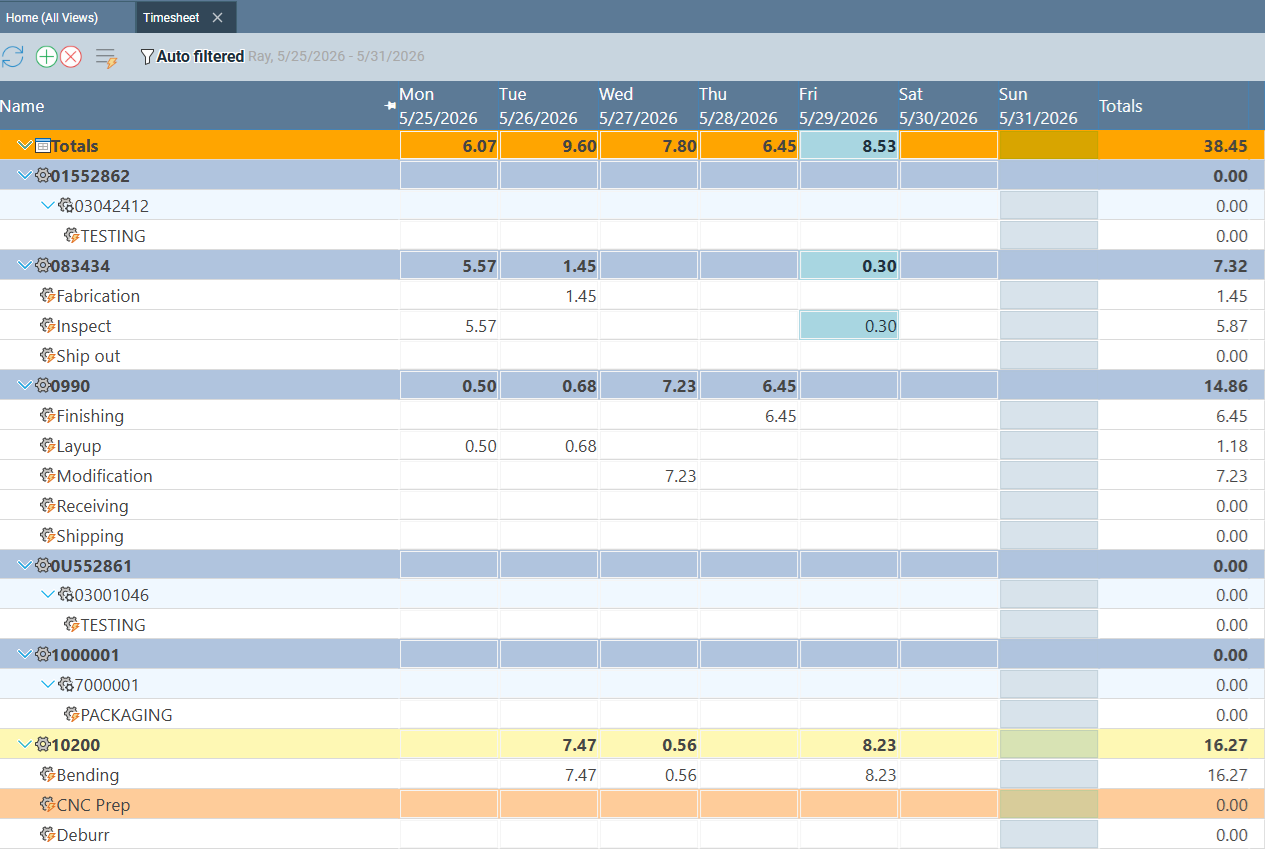1265x849 pixels.
Task: Collapse the 0U552861 job group
Action: (25, 565)
